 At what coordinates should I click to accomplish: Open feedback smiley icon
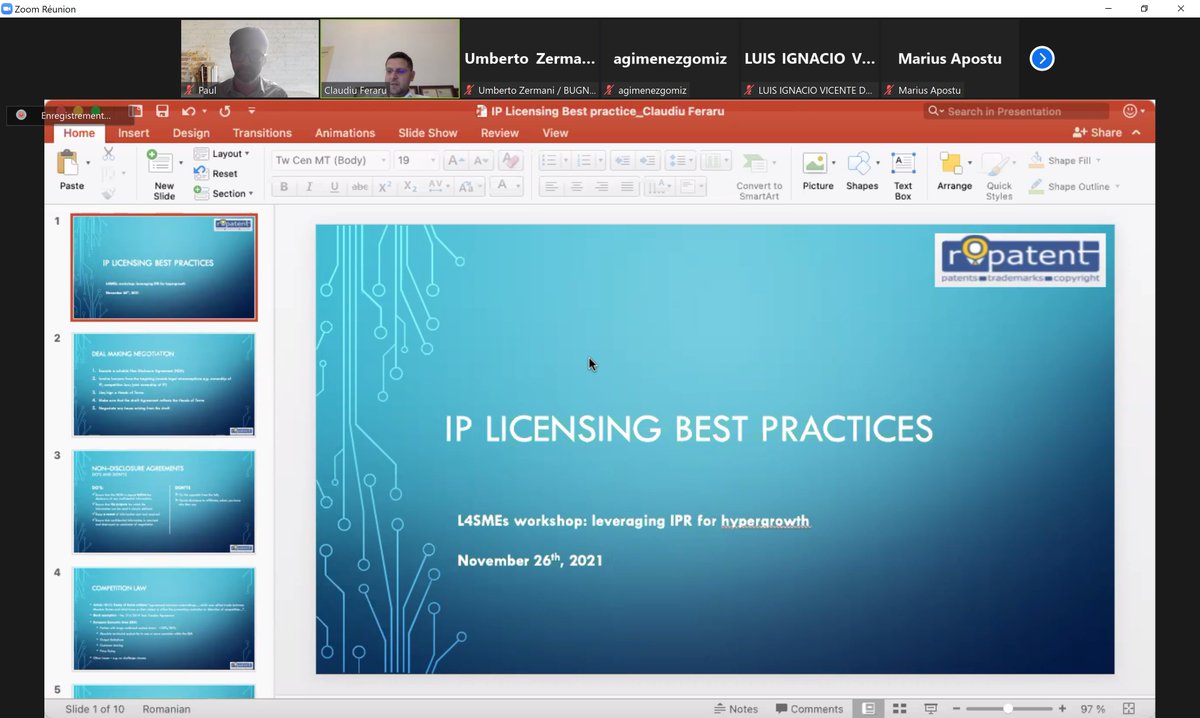[x=1130, y=111]
